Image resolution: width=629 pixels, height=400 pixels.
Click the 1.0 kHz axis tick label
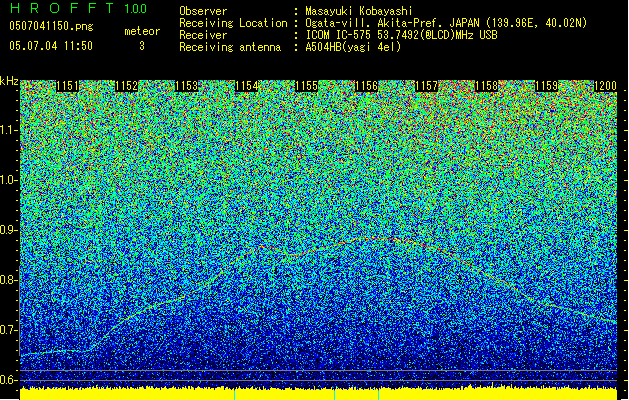tap(8, 180)
